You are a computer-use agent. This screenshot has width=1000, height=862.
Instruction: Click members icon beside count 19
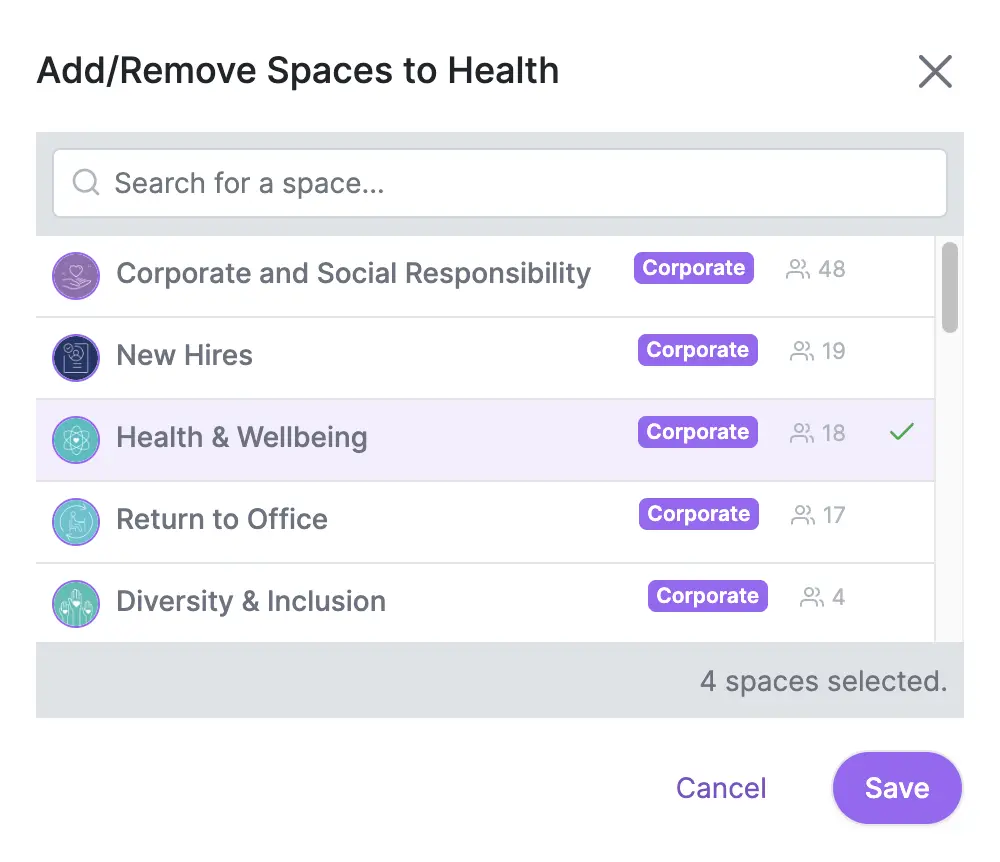tap(802, 351)
